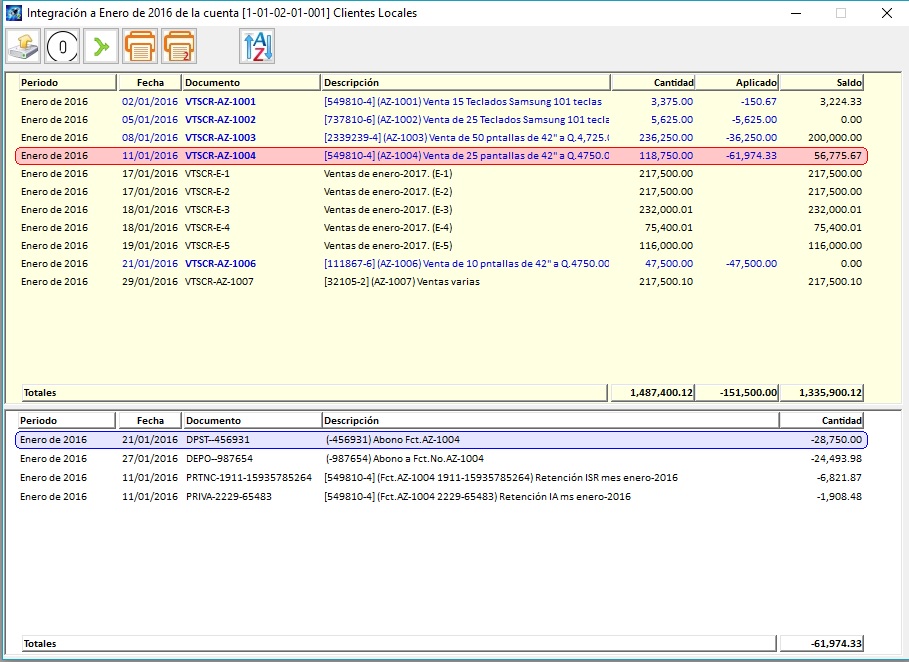909x662 pixels.
Task: Click date 08/01/2016
Action: tap(150, 137)
